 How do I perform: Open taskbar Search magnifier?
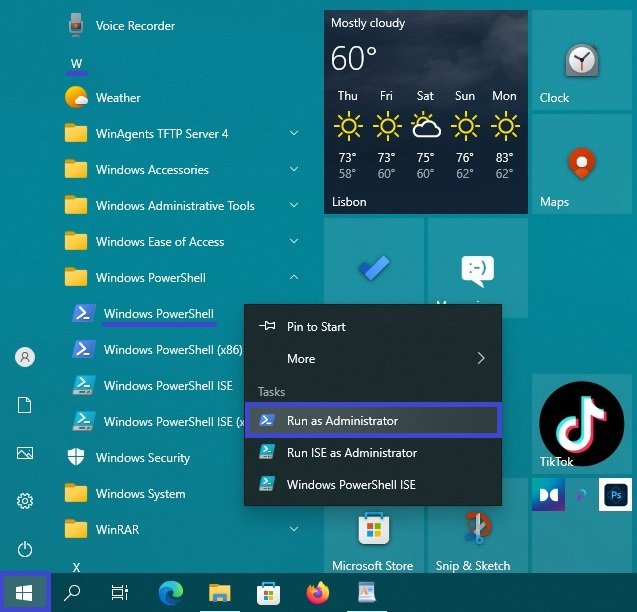(x=72, y=593)
